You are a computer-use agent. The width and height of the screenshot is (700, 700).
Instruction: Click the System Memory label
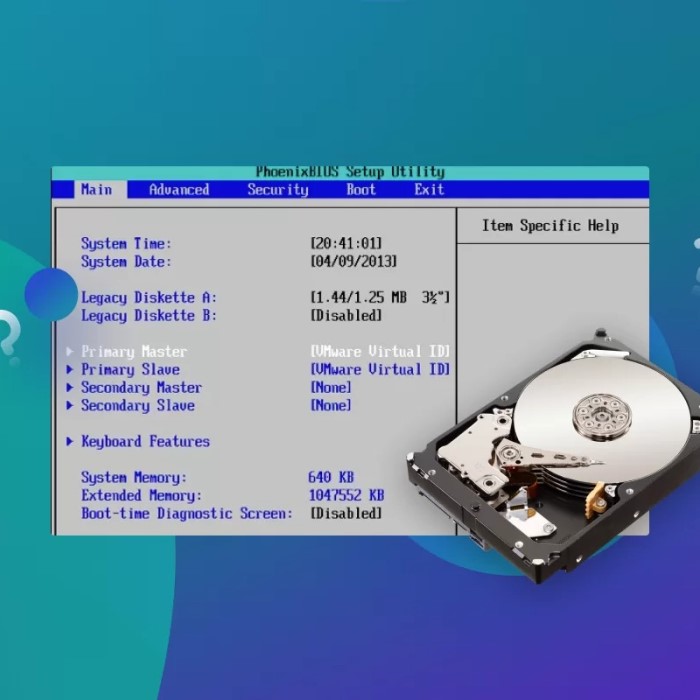click(133, 478)
